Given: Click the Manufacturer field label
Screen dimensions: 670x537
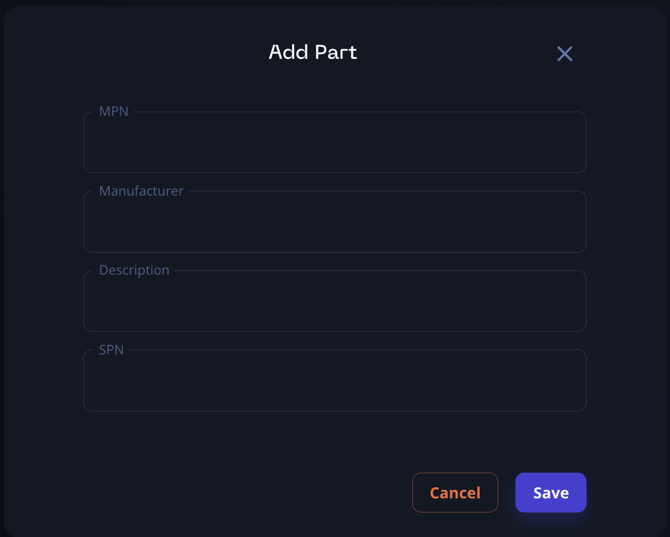Looking at the screenshot, I should click(x=141, y=191).
